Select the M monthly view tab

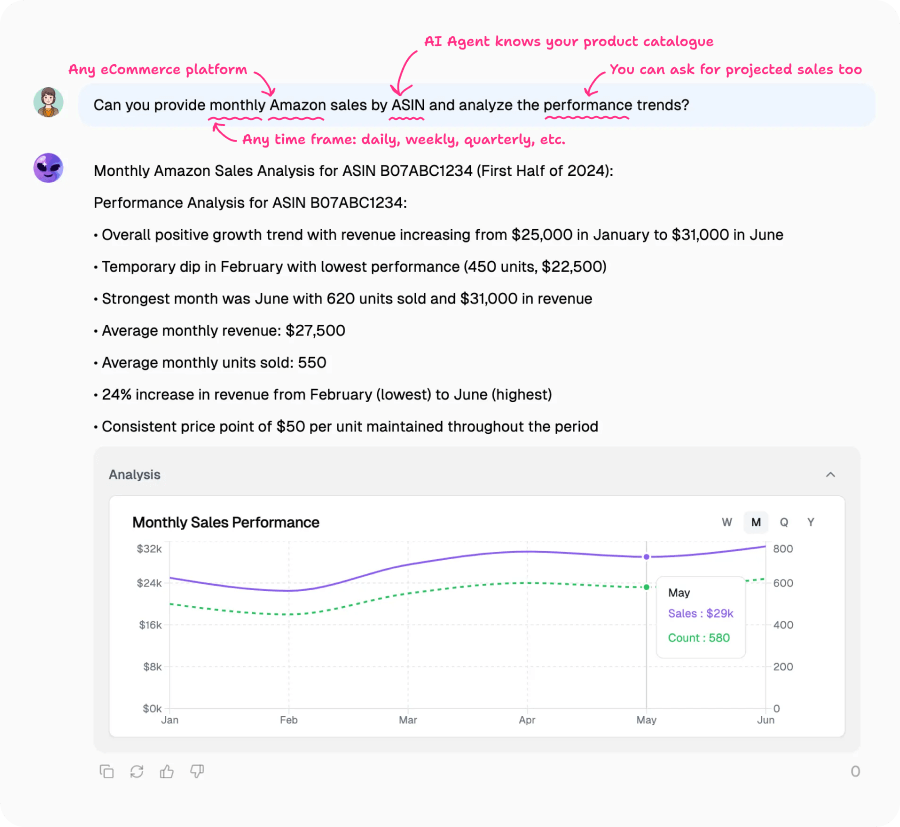tap(755, 521)
